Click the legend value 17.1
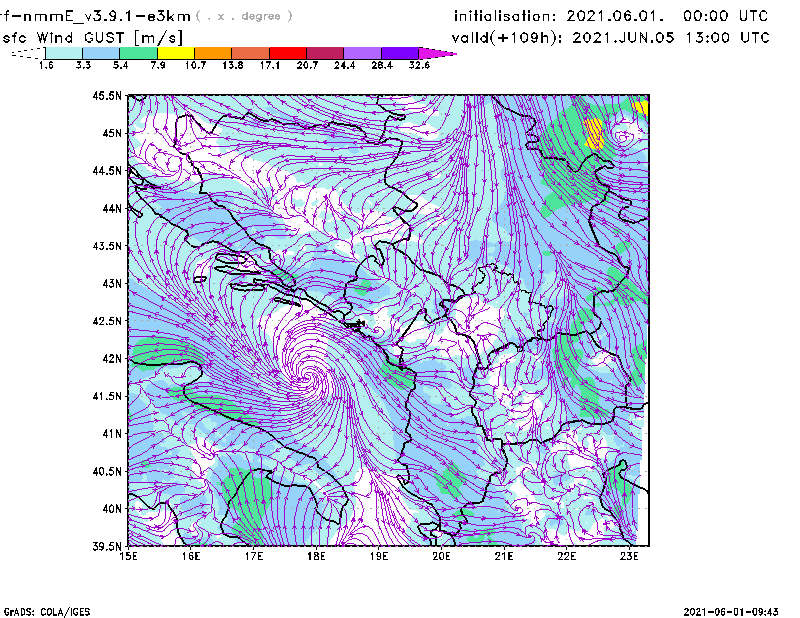This screenshot has width=800, height=618. (x=270, y=65)
